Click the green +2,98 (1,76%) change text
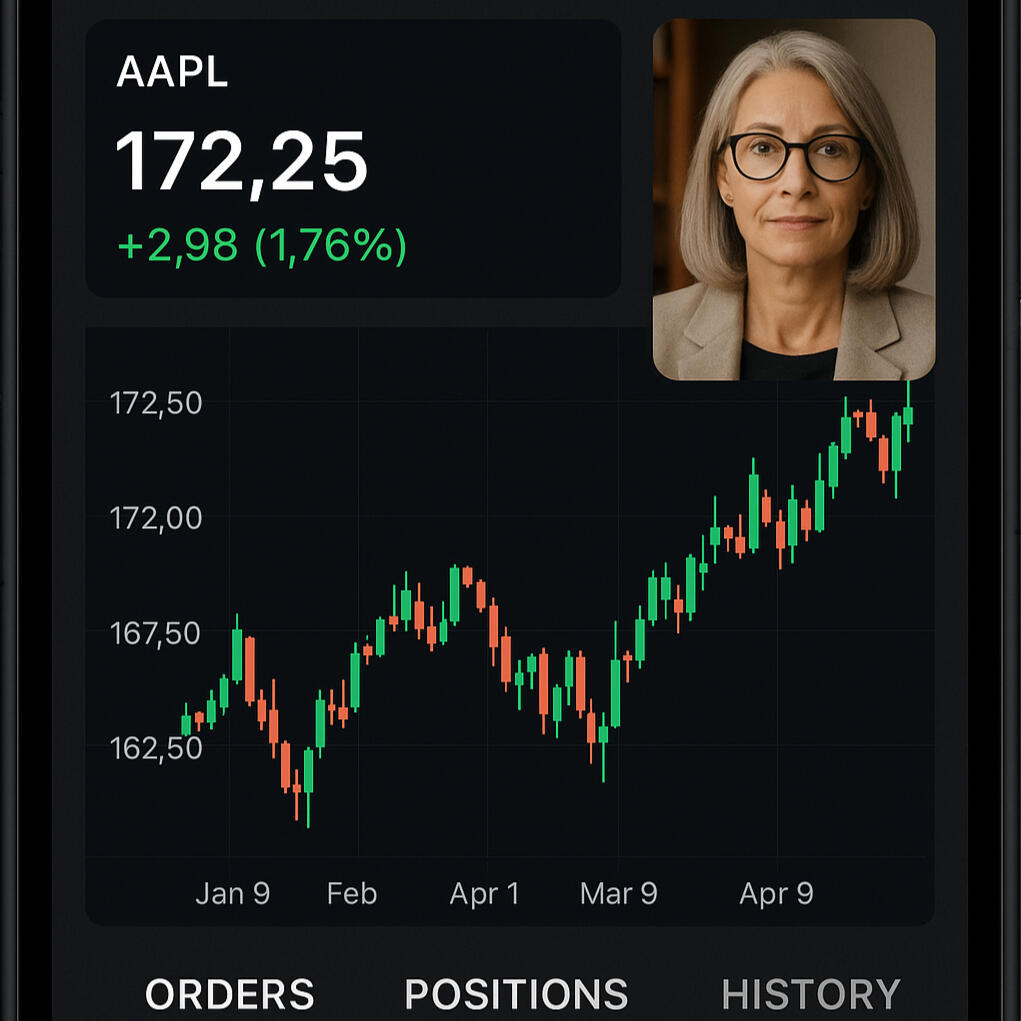 pos(262,245)
